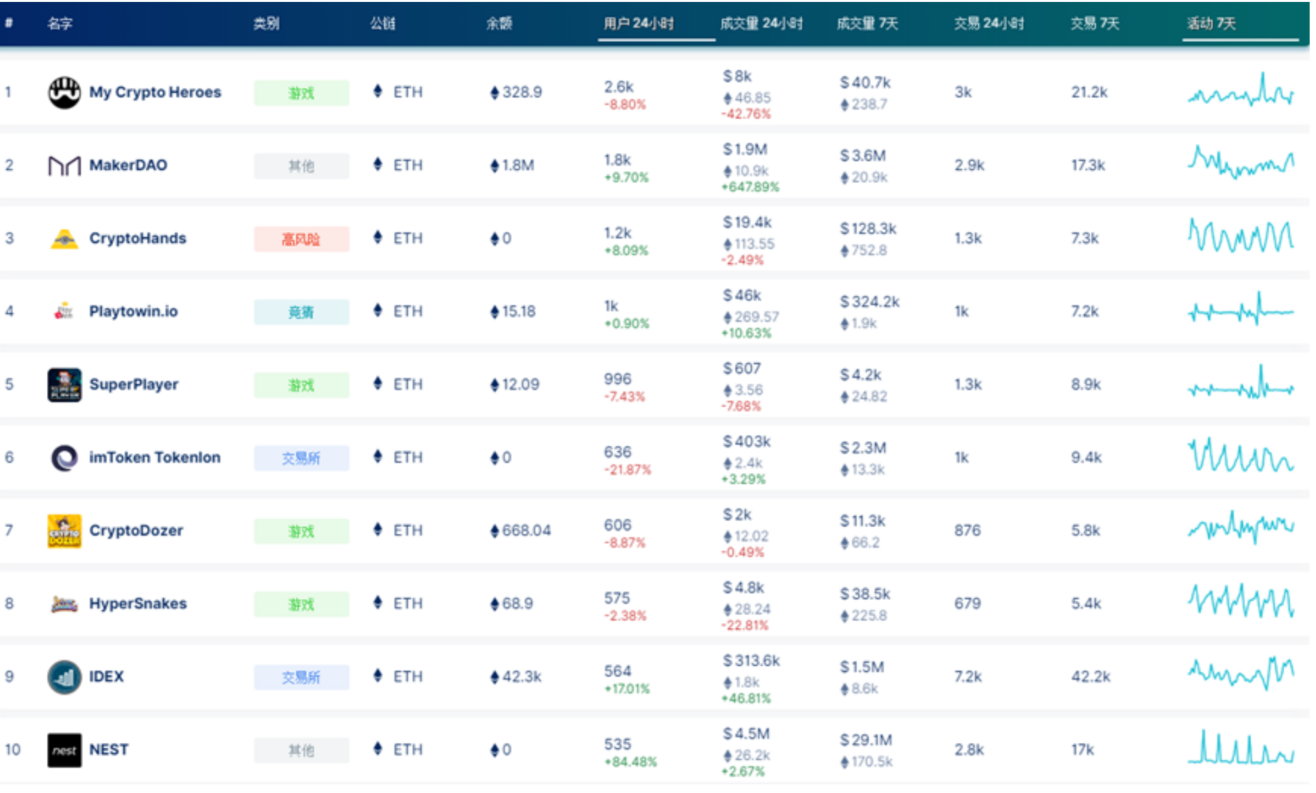The image size is (1316, 793).
Task: Click the IDEX logo icon
Action: click(x=64, y=677)
